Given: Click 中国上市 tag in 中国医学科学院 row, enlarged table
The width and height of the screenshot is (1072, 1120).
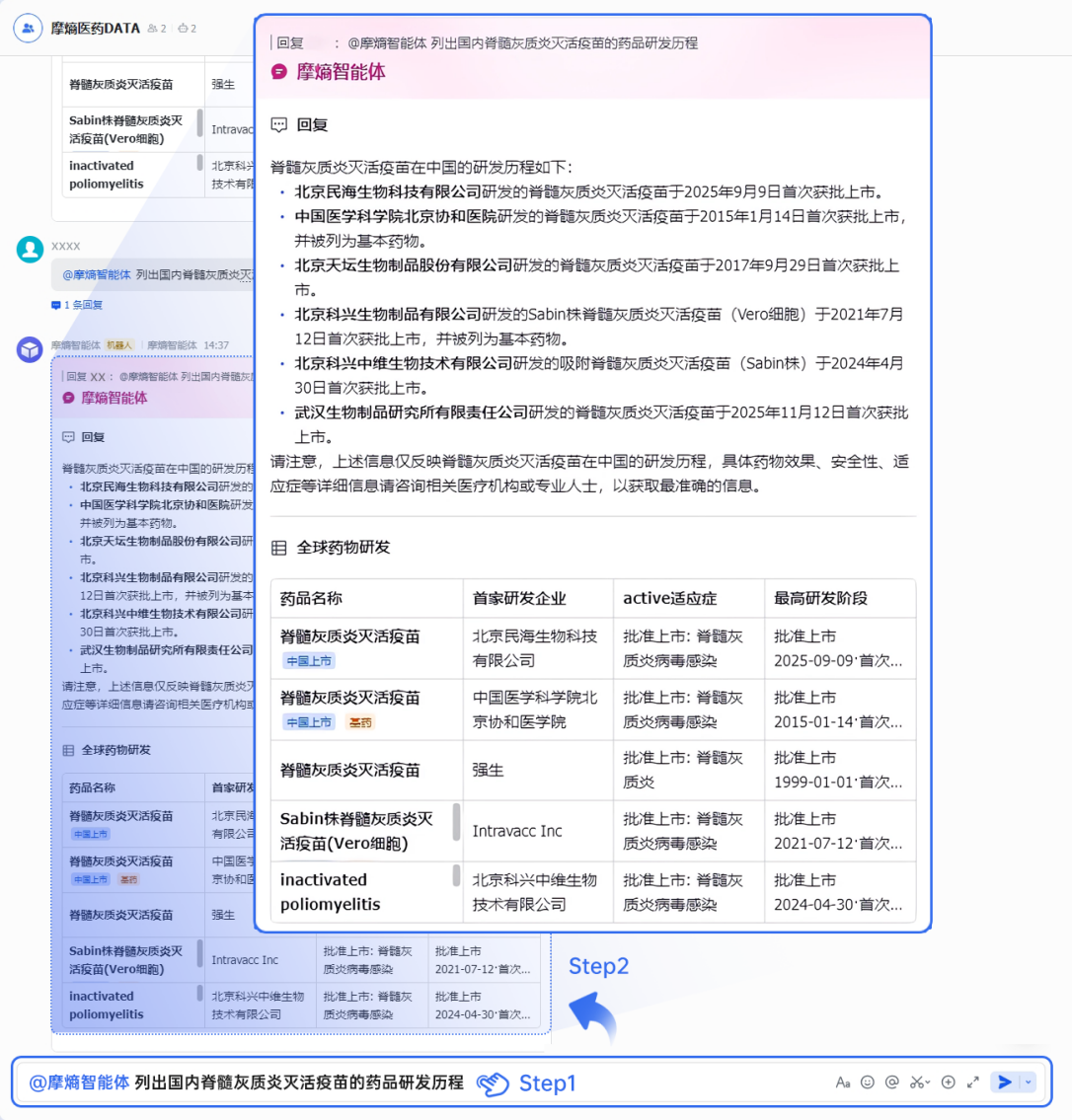Looking at the screenshot, I should click(309, 722).
